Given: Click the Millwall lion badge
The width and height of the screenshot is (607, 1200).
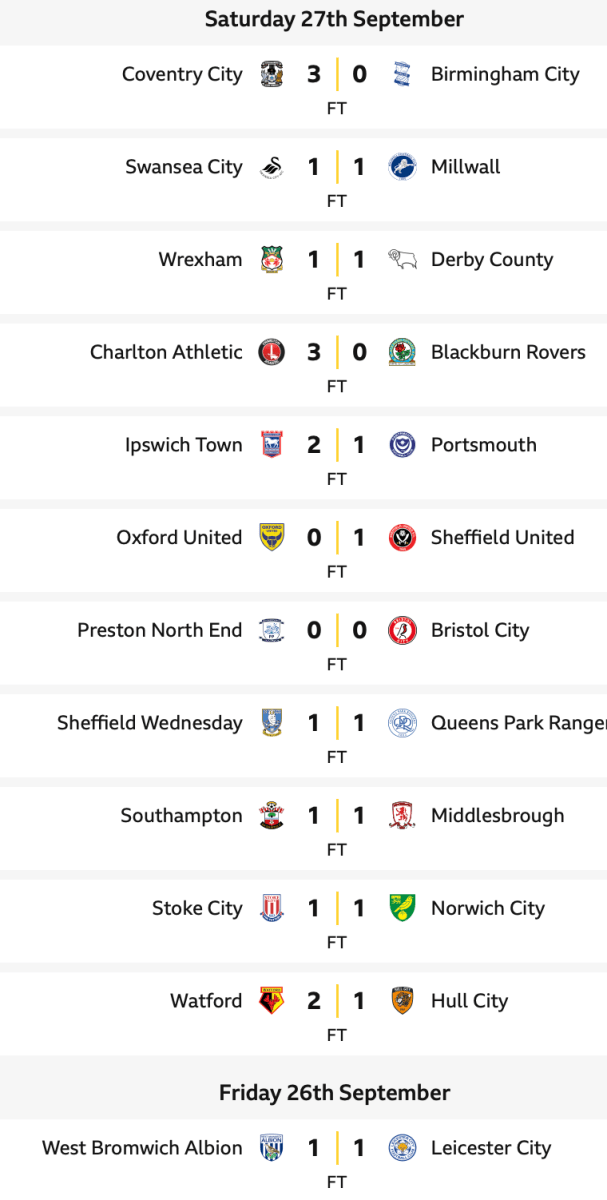Looking at the screenshot, I should [402, 168].
